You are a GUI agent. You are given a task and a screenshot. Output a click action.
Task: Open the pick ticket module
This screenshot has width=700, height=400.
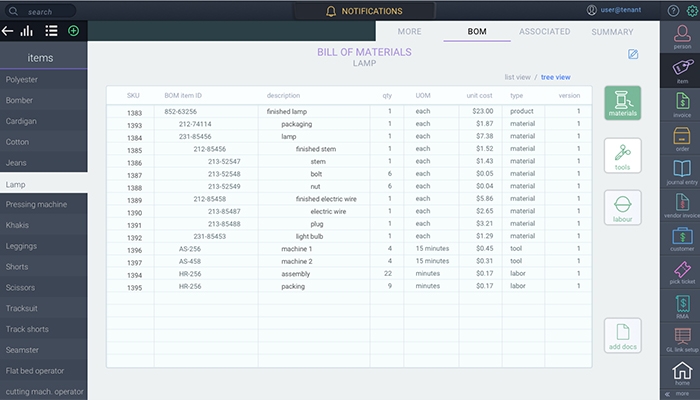coord(681,274)
